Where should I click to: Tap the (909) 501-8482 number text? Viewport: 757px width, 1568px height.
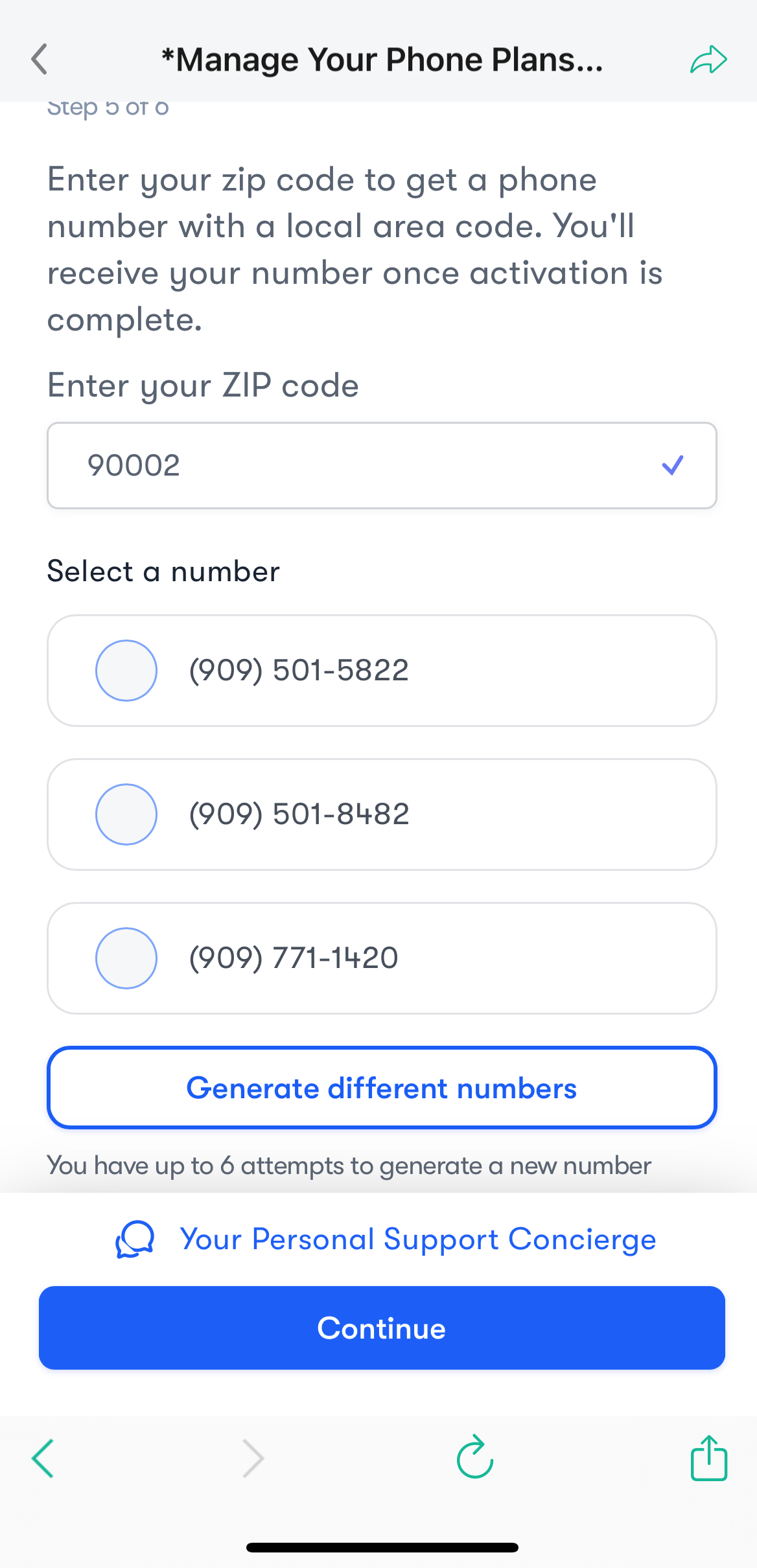click(x=299, y=814)
